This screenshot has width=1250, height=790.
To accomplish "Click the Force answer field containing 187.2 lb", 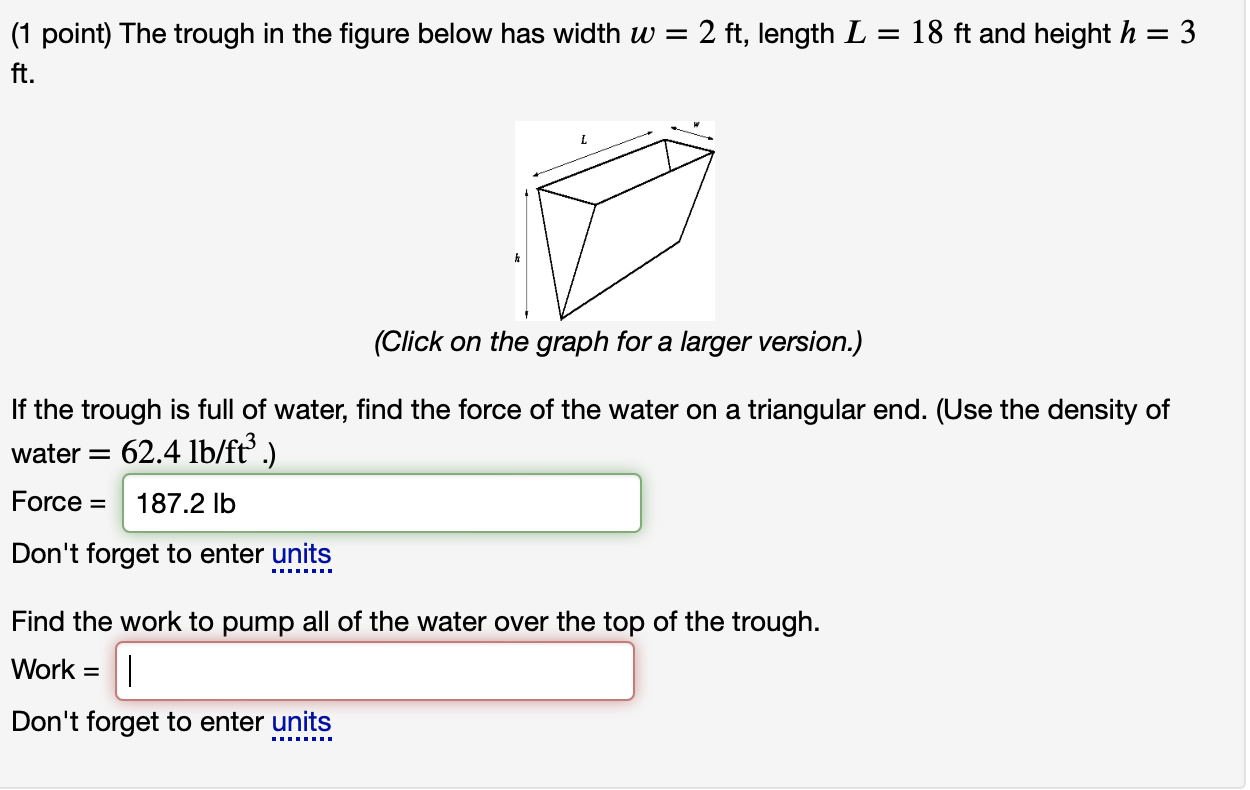I will (x=380, y=503).
